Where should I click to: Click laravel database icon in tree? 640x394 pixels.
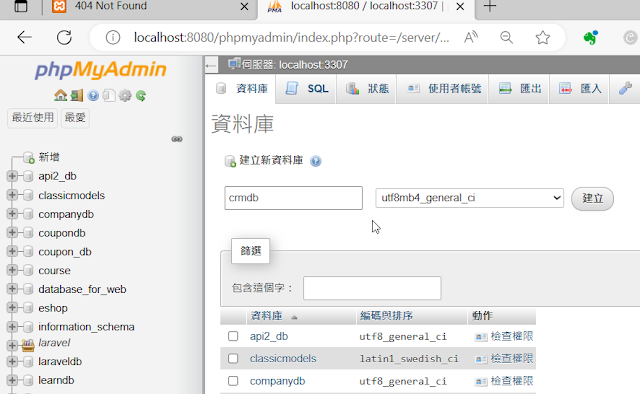[28, 345]
